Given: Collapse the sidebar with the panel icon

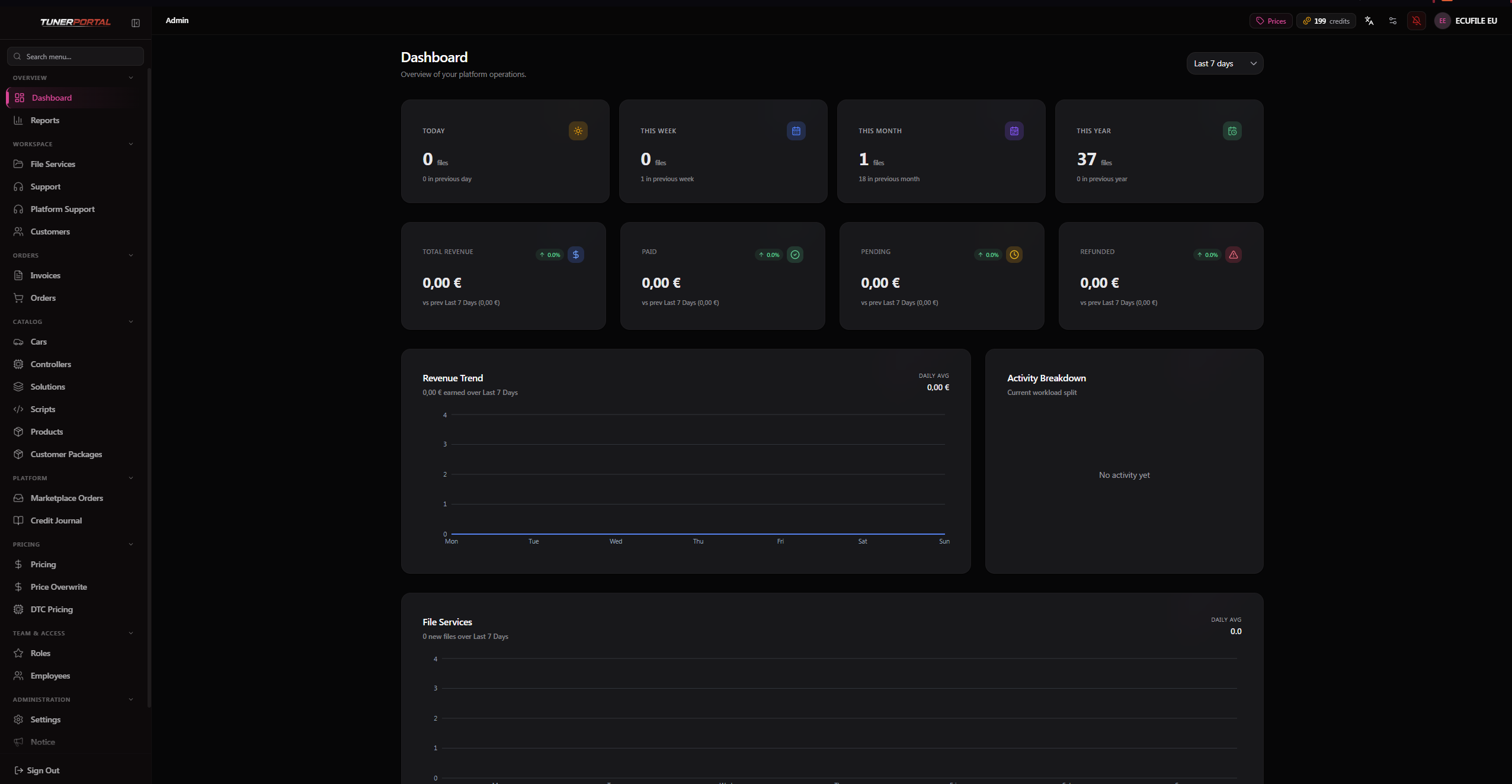Looking at the screenshot, I should point(136,23).
